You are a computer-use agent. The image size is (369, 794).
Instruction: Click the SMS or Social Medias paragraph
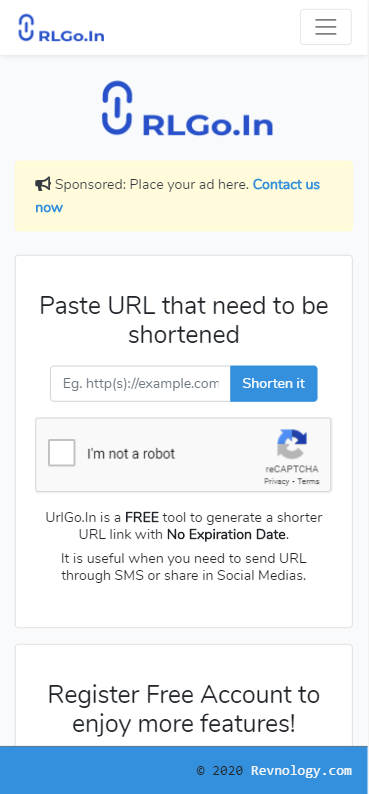tap(184, 568)
